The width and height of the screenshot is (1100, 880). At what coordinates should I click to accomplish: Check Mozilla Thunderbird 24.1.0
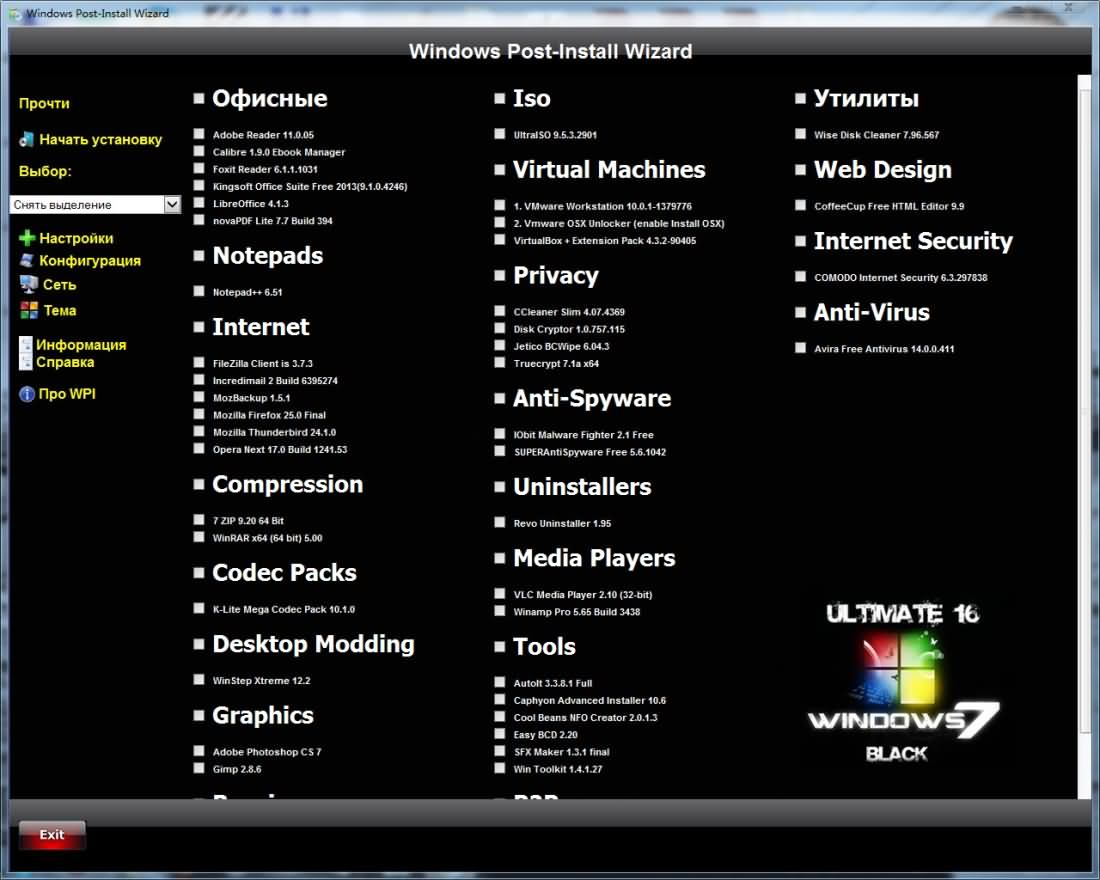point(199,432)
